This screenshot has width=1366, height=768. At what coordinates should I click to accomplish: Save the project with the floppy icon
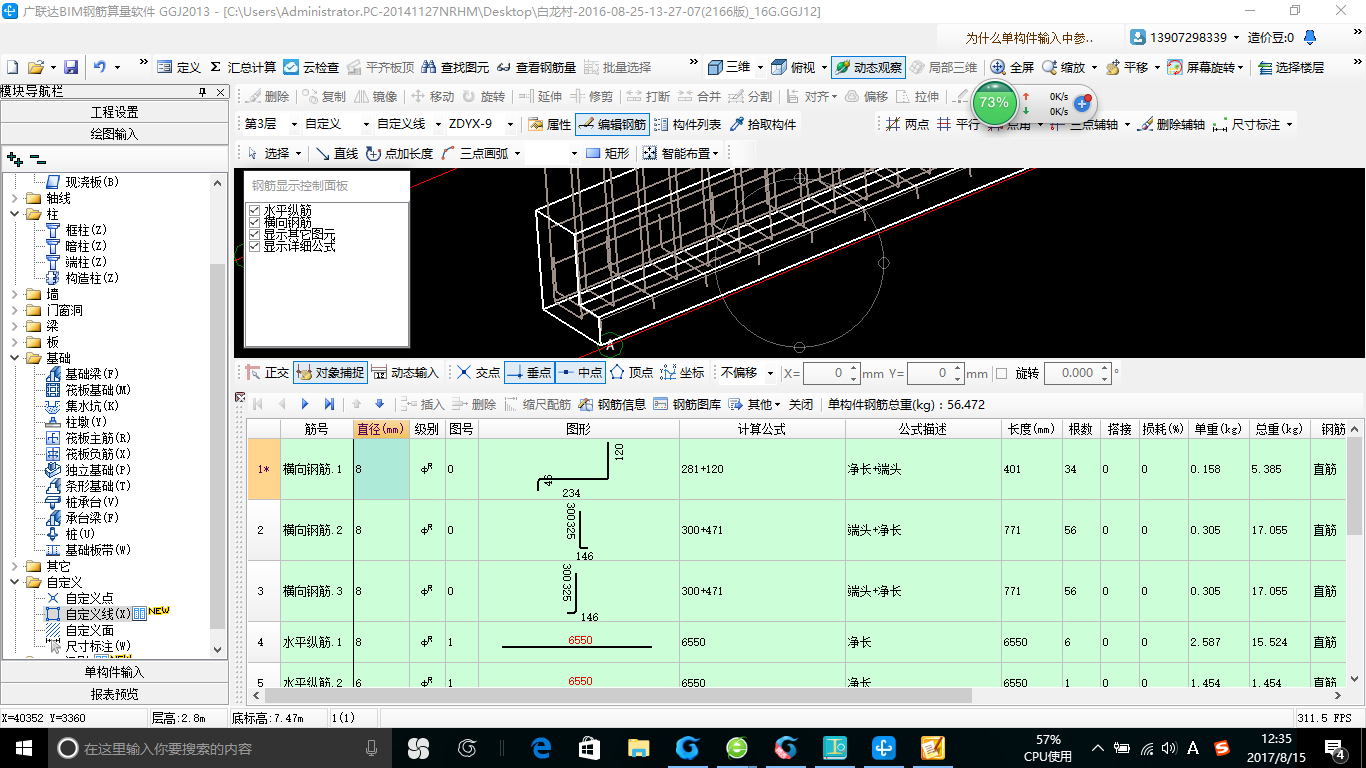[71, 67]
